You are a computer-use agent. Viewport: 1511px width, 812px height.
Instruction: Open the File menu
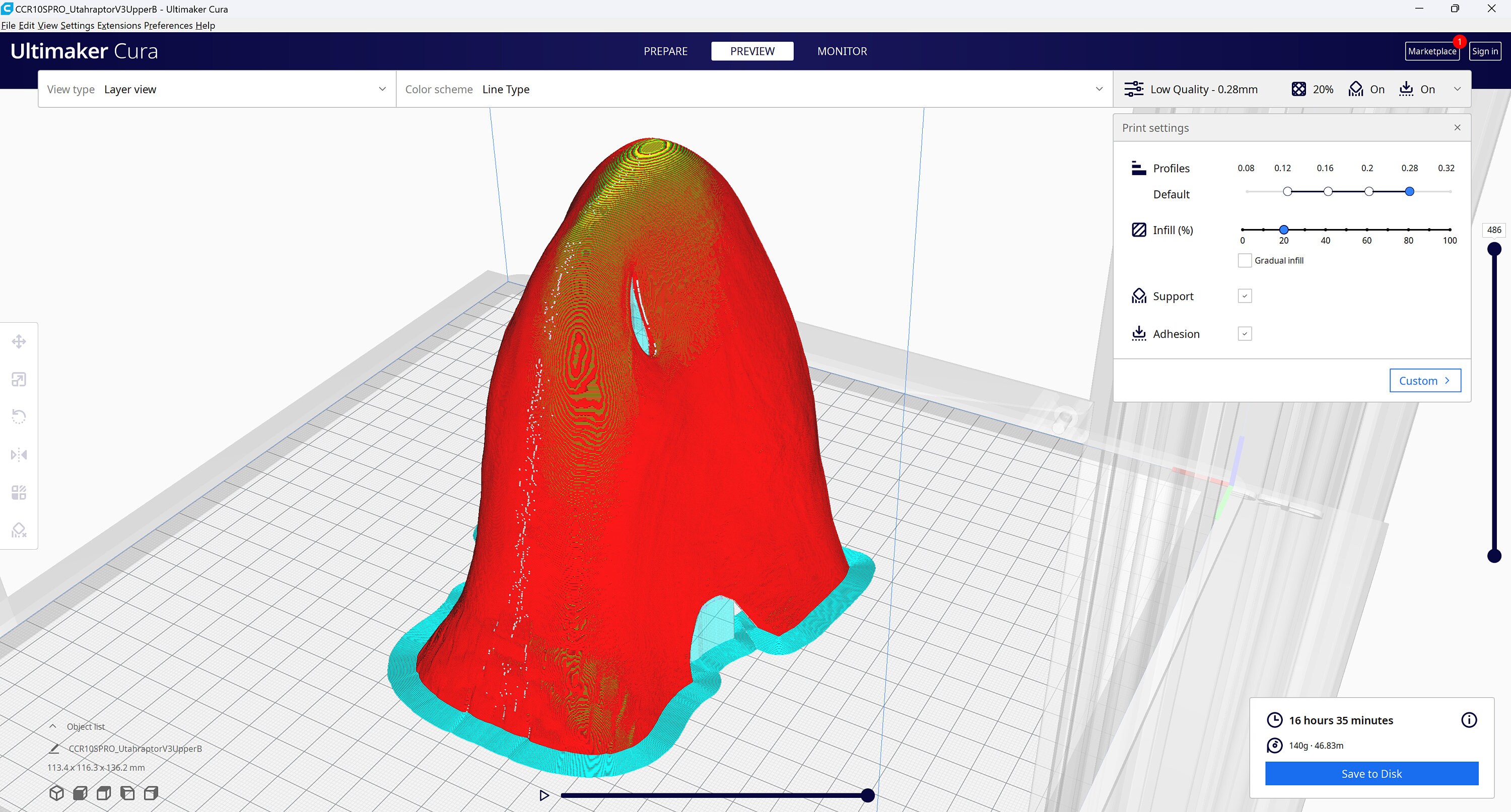pos(8,25)
